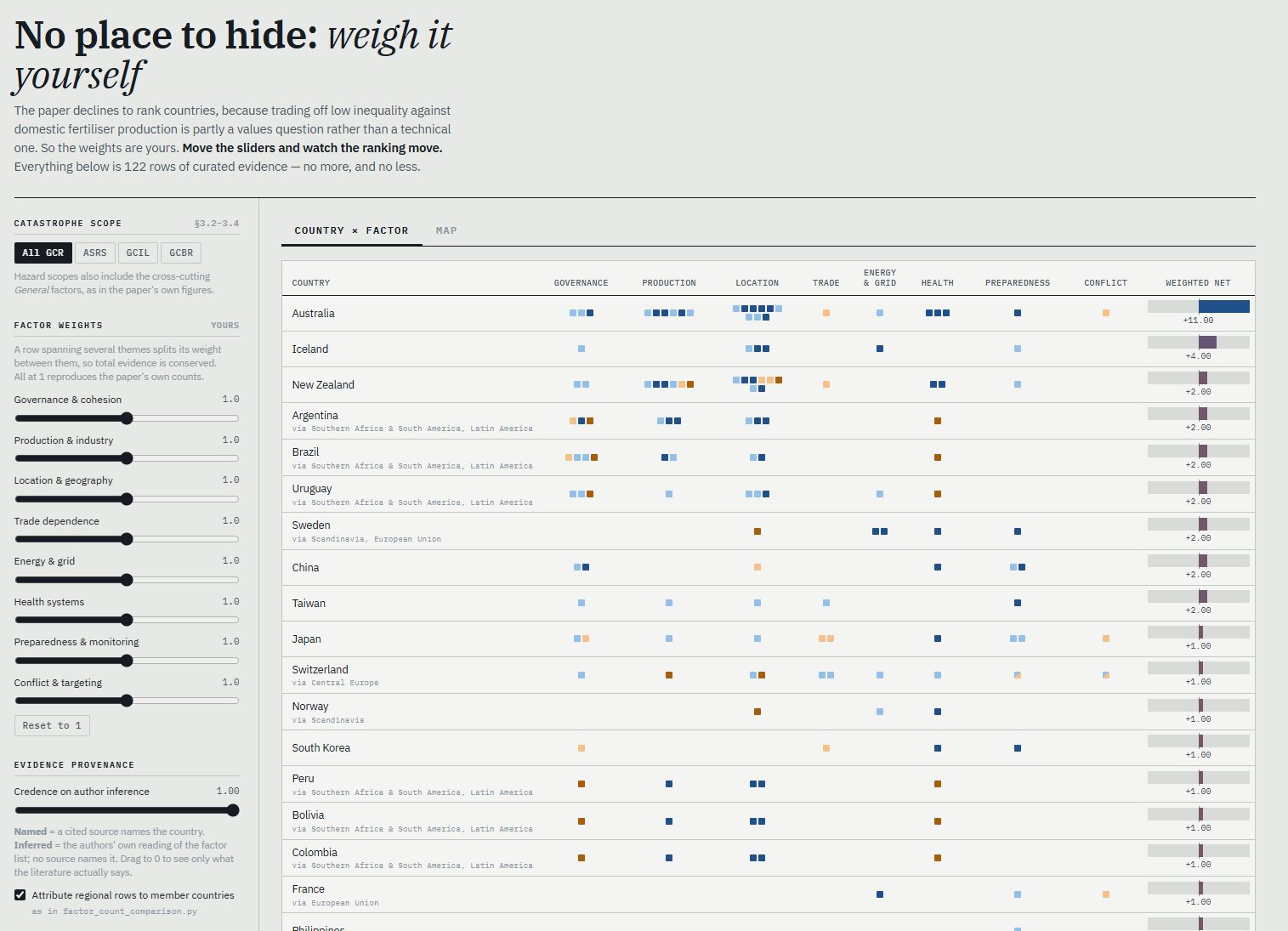The width and height of the screenshot is (1288, 931).
Task: Click the Location column header
Action: pos(757,283)
